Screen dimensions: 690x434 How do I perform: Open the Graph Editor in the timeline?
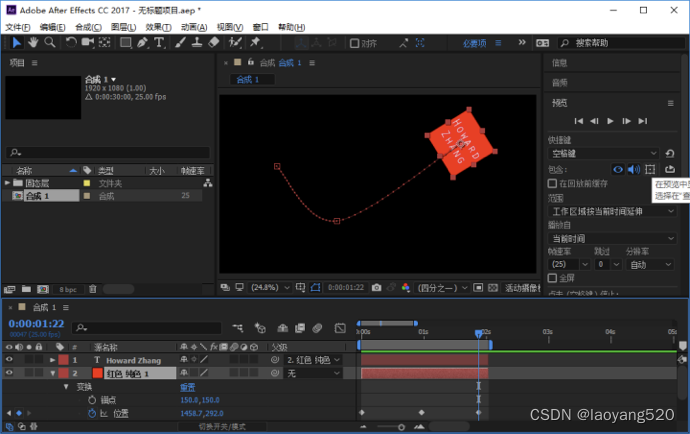(340, 328)
